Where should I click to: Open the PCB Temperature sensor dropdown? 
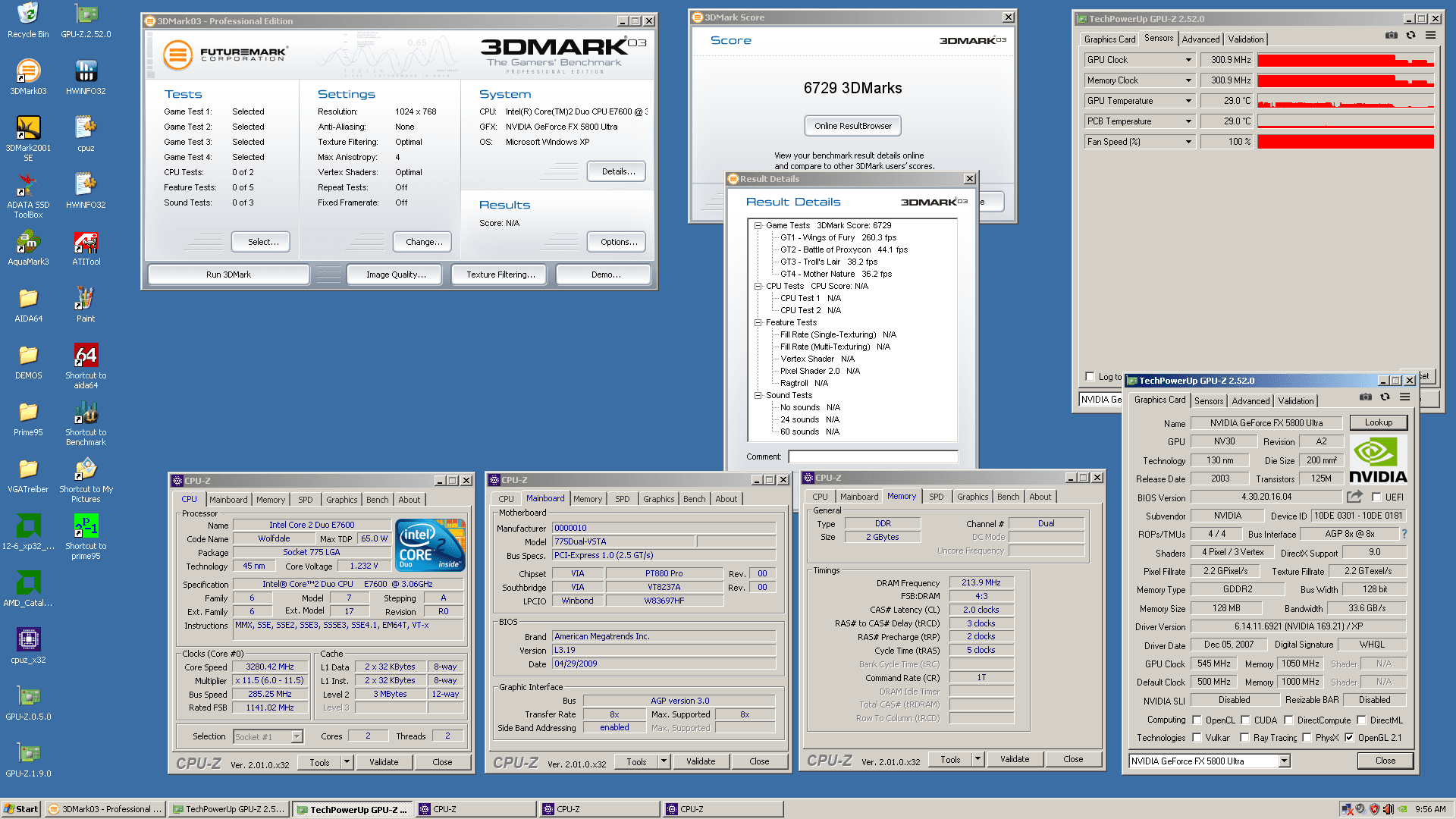(1188, 121)
